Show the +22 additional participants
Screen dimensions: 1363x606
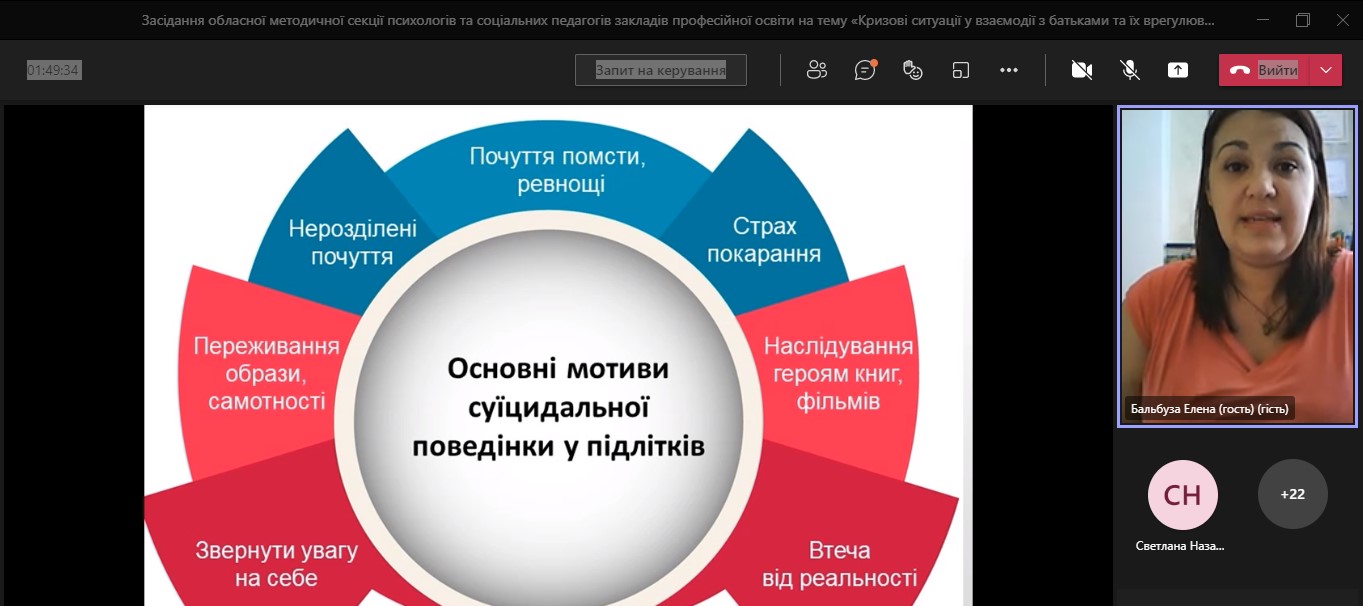click(x=1292, y=494)
